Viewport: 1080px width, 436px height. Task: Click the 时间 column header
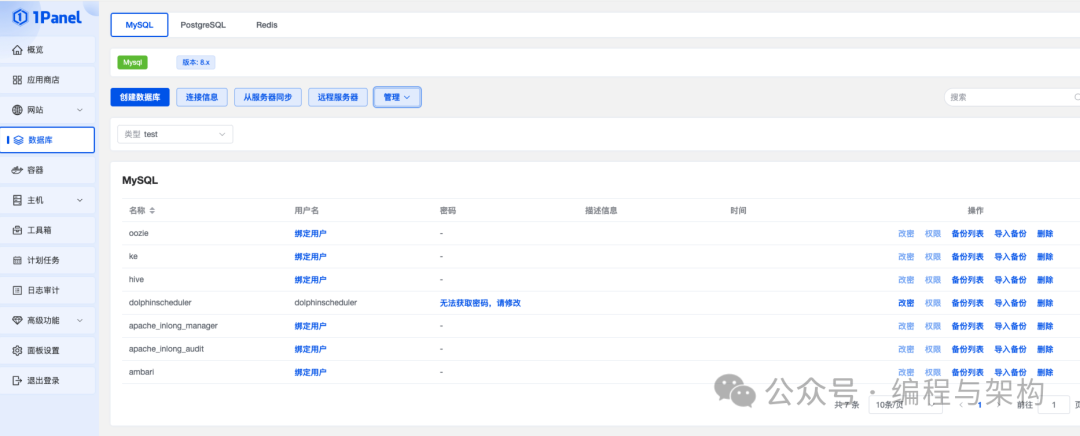[738, 210]
